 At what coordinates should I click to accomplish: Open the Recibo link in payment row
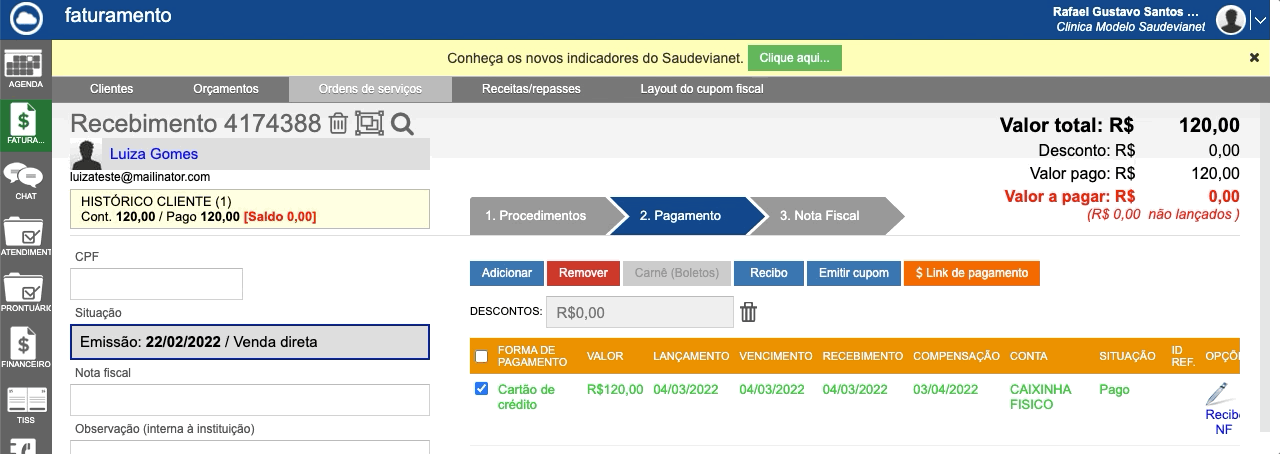click(1222, 414)
